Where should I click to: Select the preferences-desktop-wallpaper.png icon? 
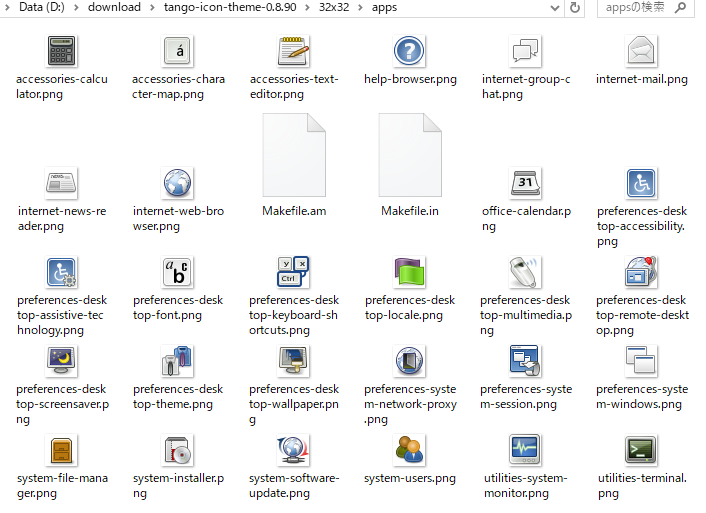click(x=294, y=361)
